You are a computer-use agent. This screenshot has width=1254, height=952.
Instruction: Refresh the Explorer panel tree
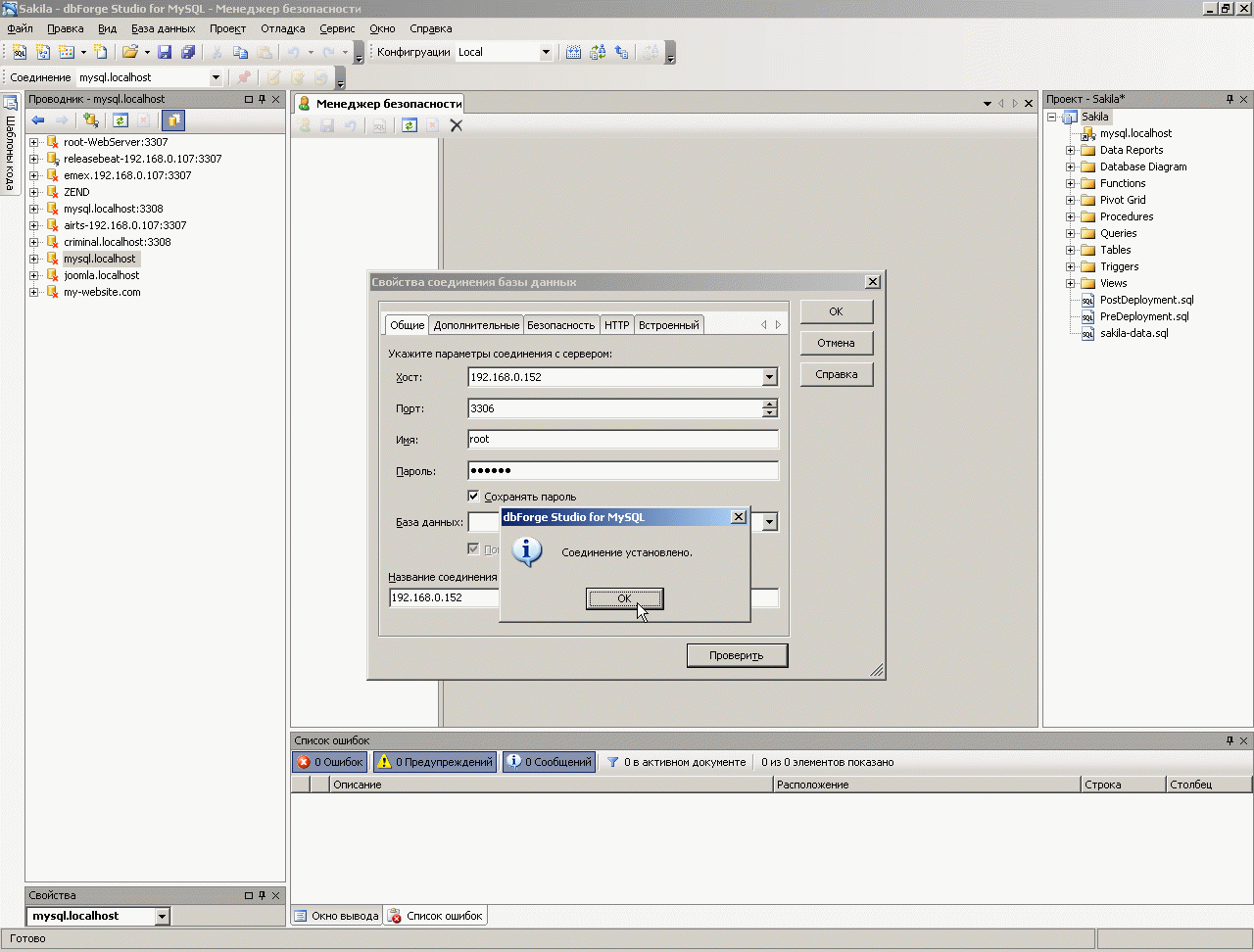pyautogui.click(x=120, y=120)
